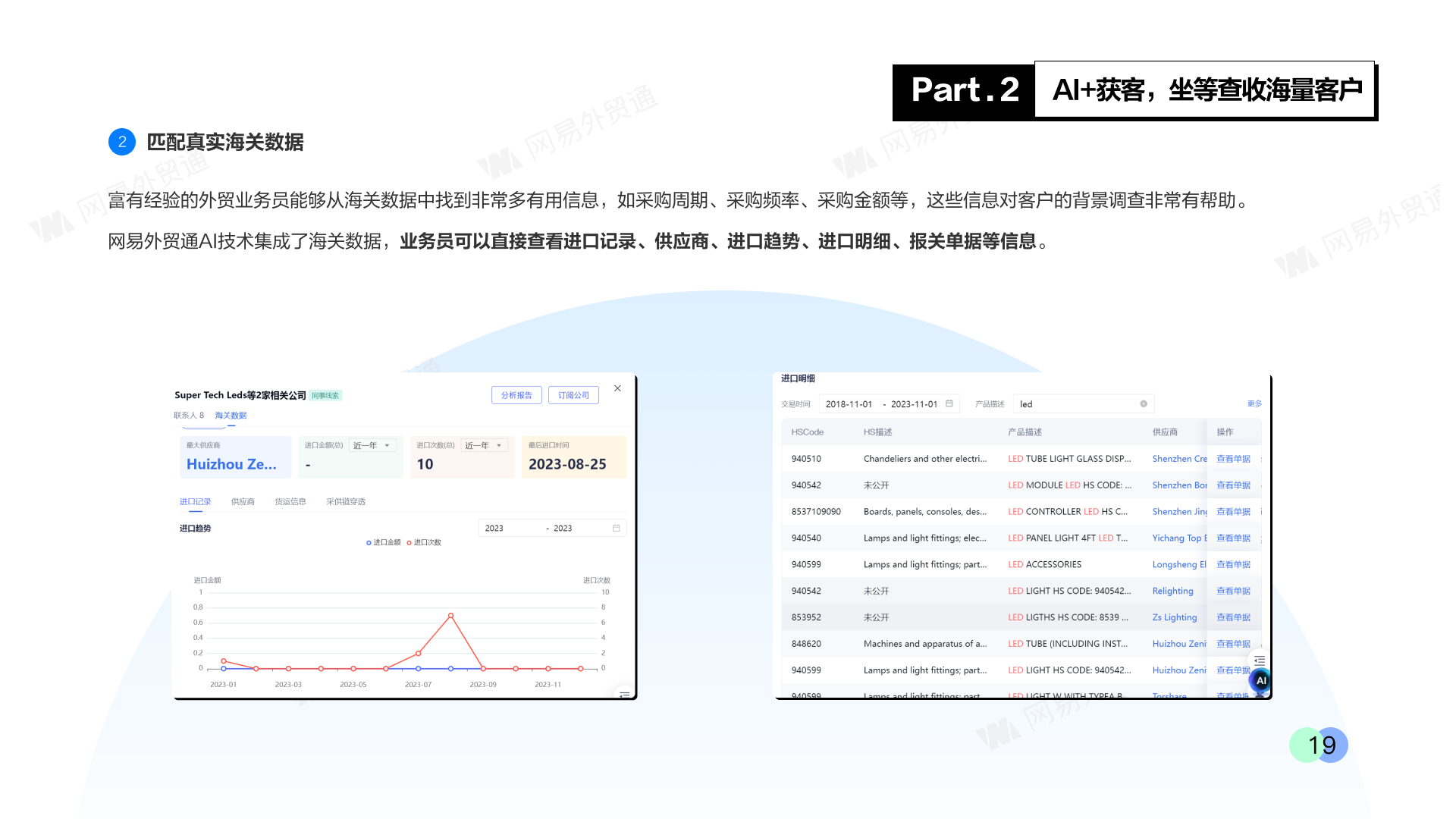Click the 分析报告 button
1456x819 pixels.
(x=516, y=395)
